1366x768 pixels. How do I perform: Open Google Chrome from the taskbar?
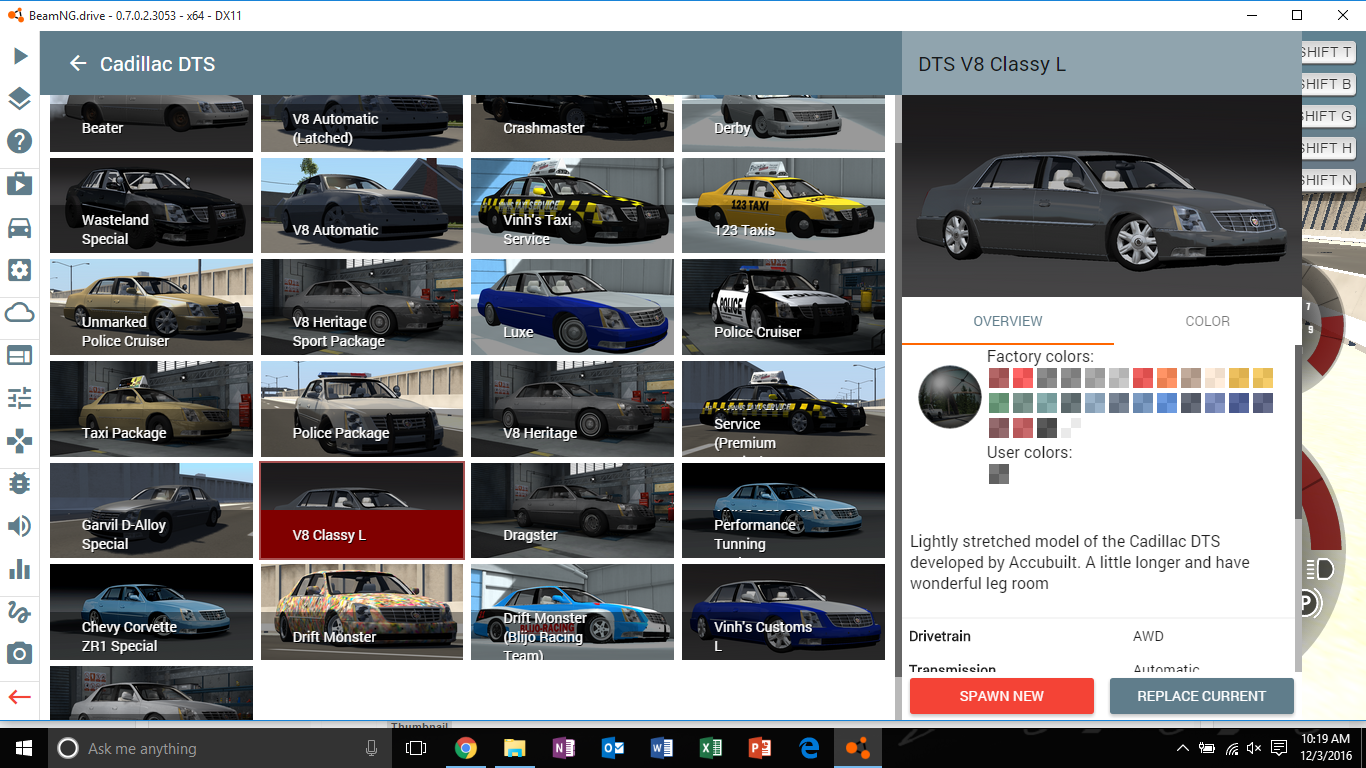click(x=466, y=748)
